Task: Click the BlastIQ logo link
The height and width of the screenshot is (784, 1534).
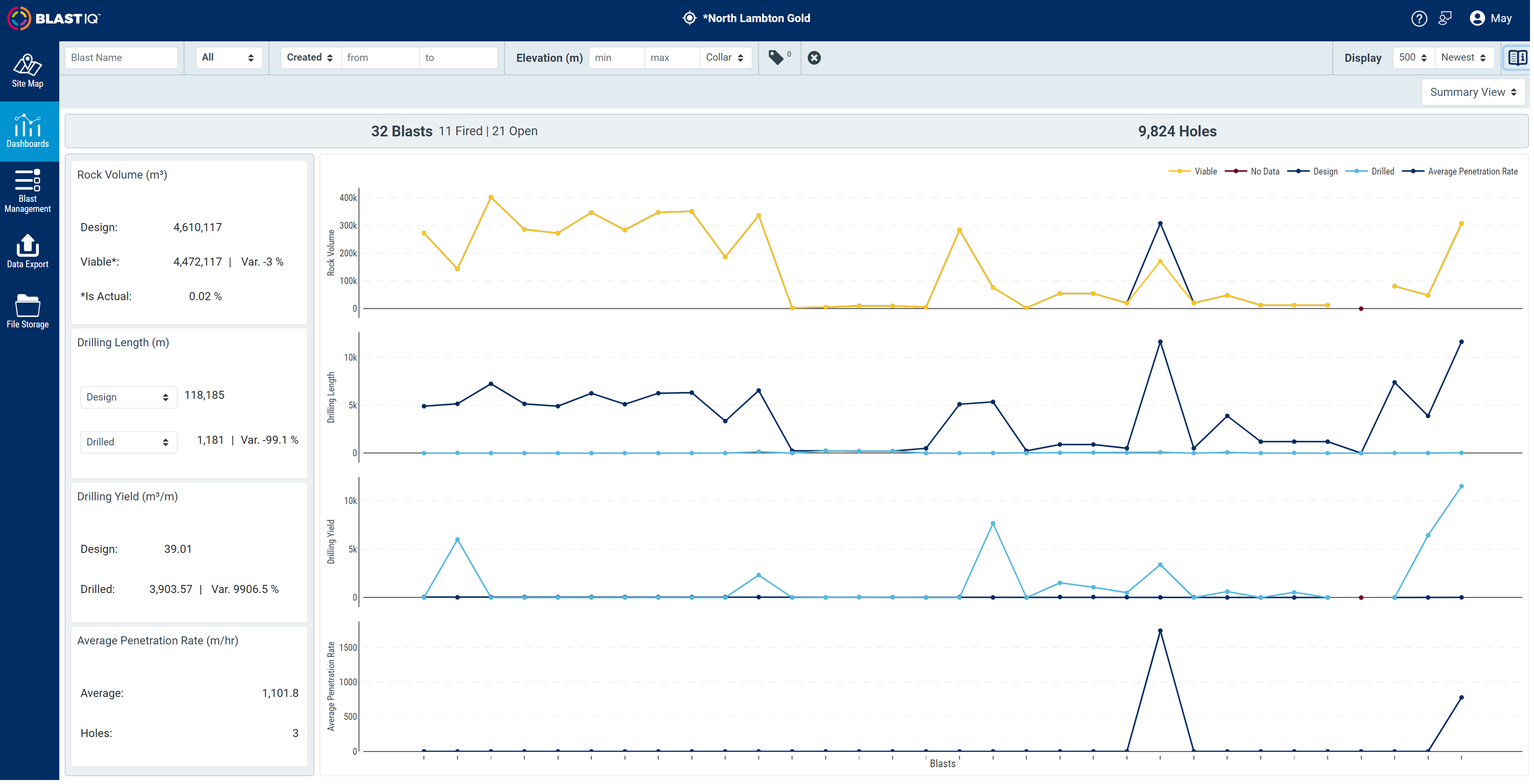Action: click(53, 18)
